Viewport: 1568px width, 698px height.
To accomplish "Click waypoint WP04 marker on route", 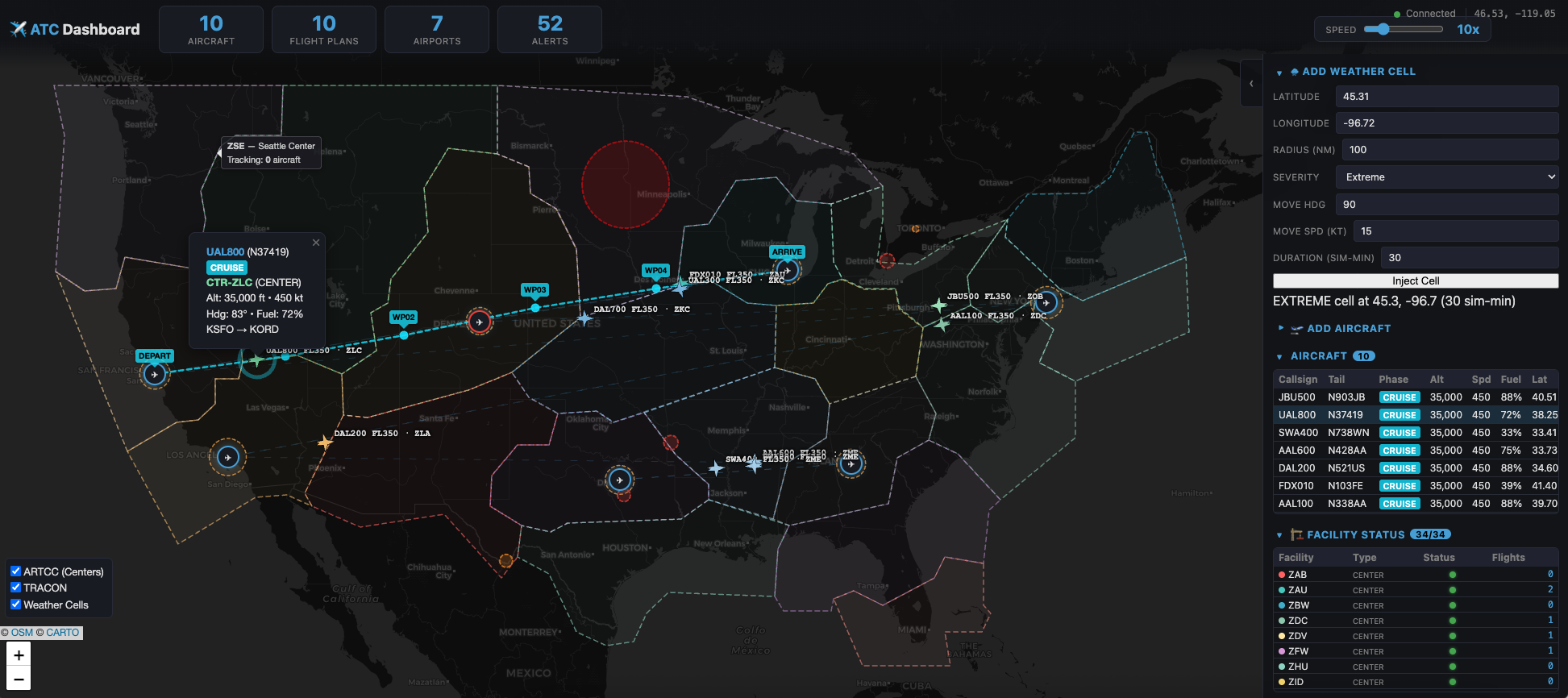I will click(656, 289).
